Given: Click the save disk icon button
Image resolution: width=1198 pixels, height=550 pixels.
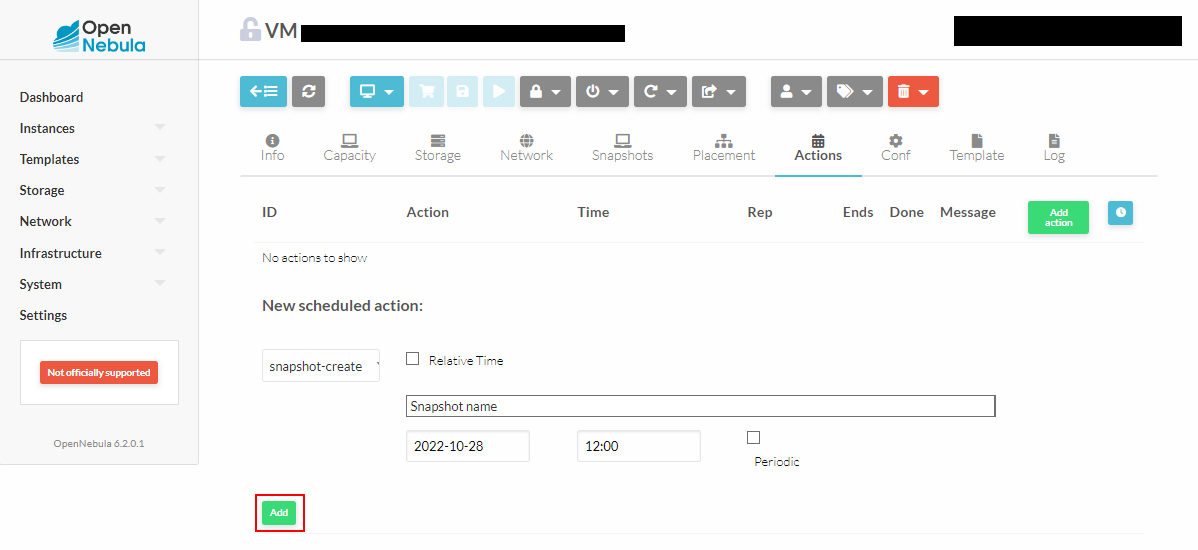Looking at the screenshot, I should 462,91.
